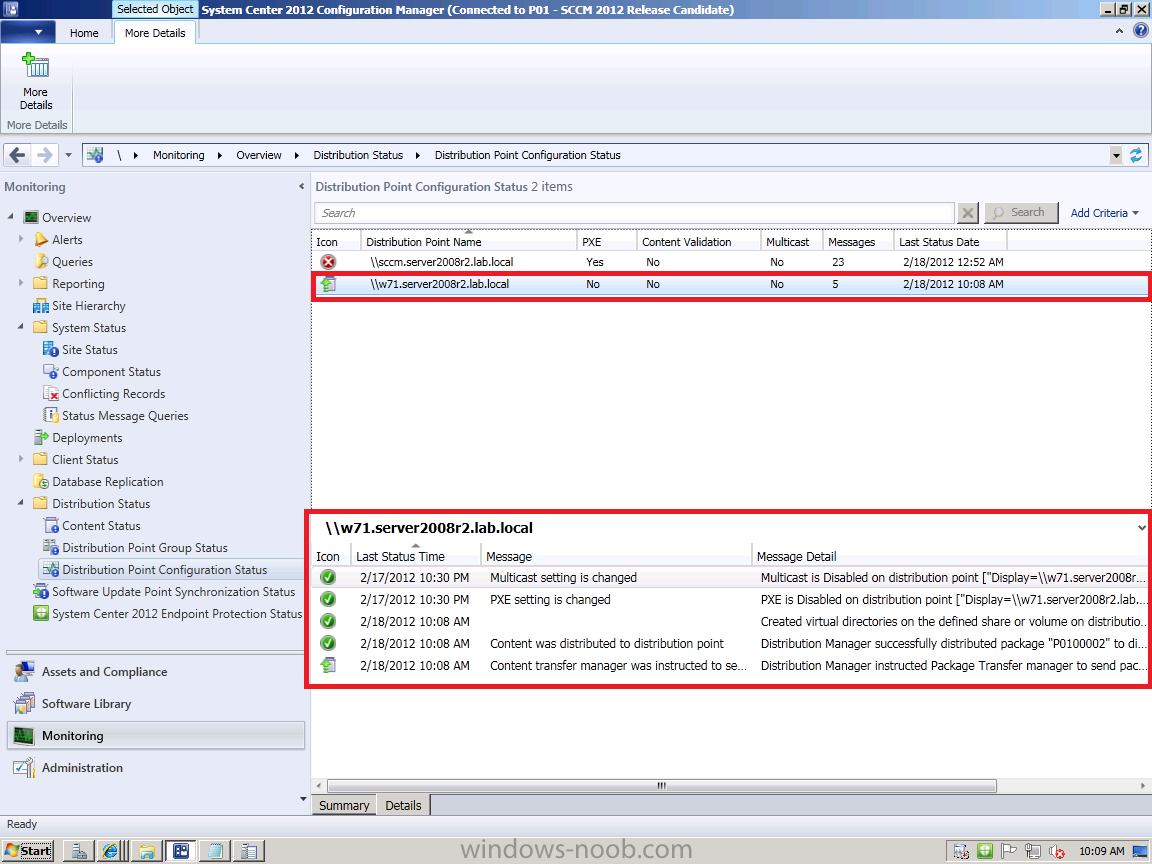Click the Queries node icon
This screenshot has height=864, width=1152.
point(41,262)
